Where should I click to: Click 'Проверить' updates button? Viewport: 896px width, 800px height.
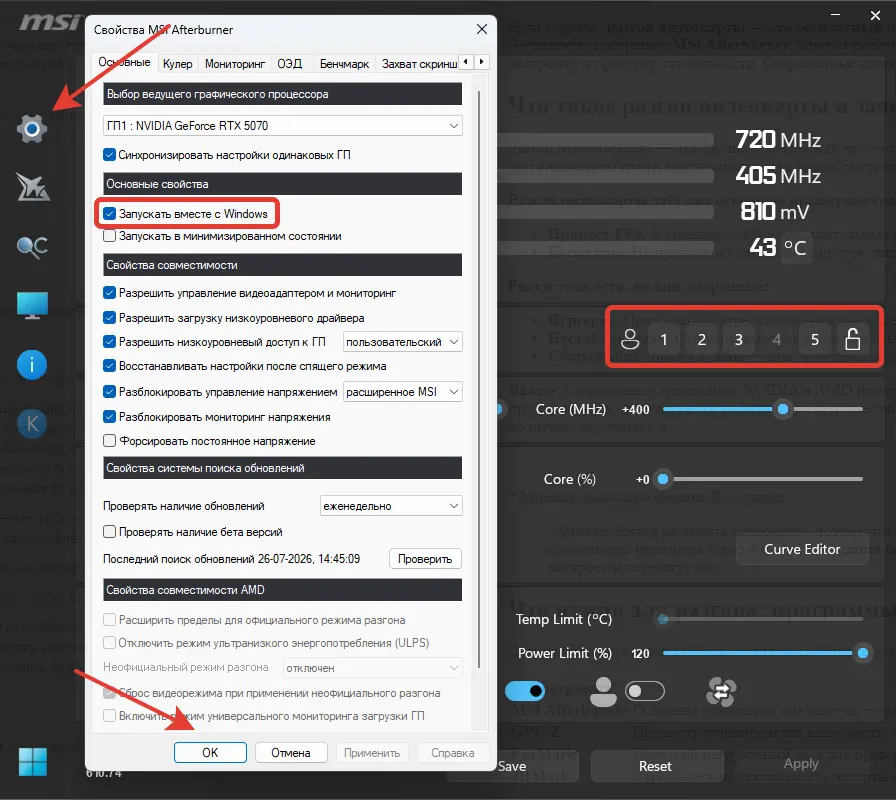pos(425,559)
